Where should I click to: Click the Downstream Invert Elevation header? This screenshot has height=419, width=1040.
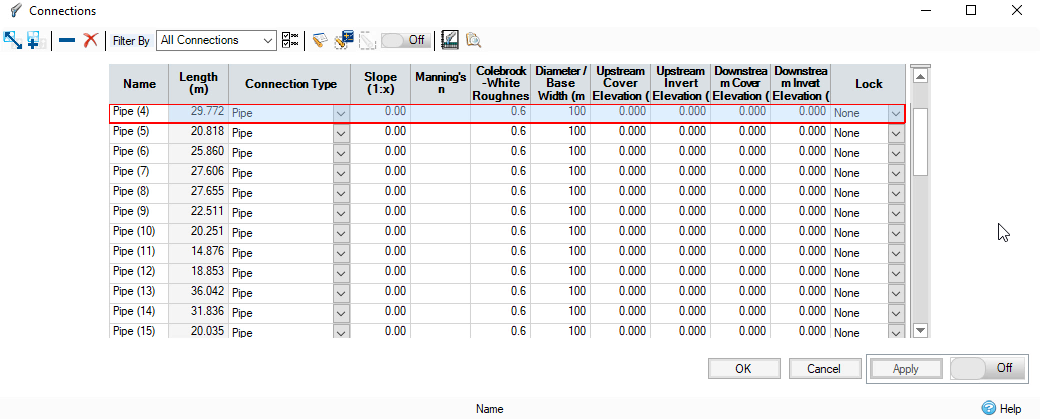pyautogui.click(x=801, y=84)
